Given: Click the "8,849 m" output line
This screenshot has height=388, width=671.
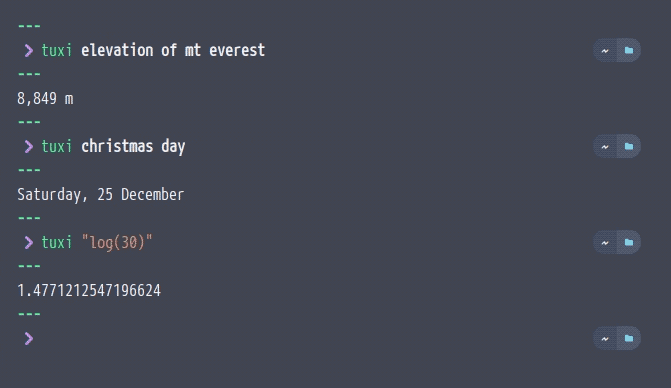Looking at the screenshot, I should (45, 99).
